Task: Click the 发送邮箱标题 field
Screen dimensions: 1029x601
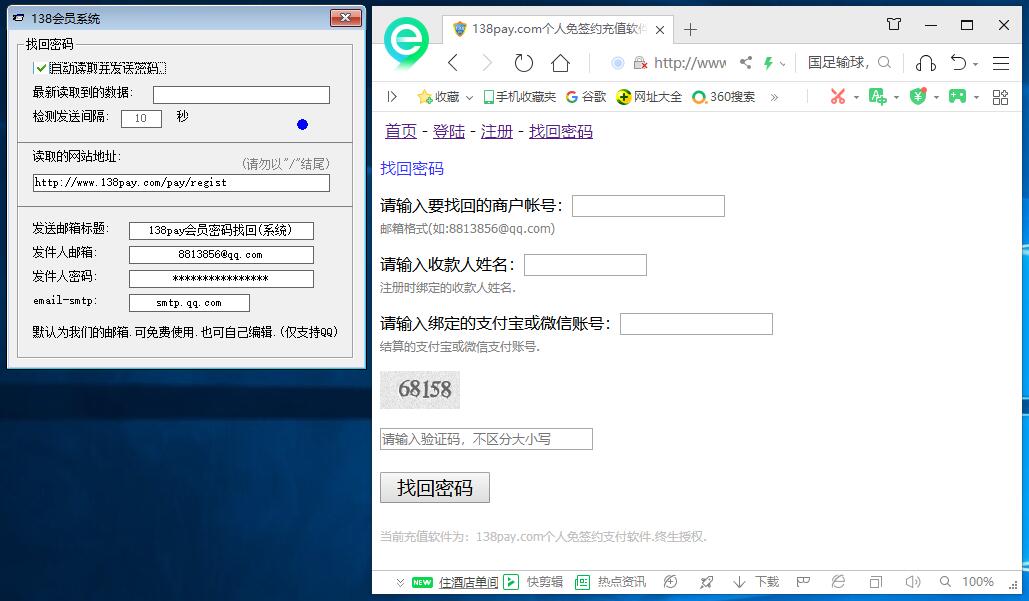Action: 221,231
